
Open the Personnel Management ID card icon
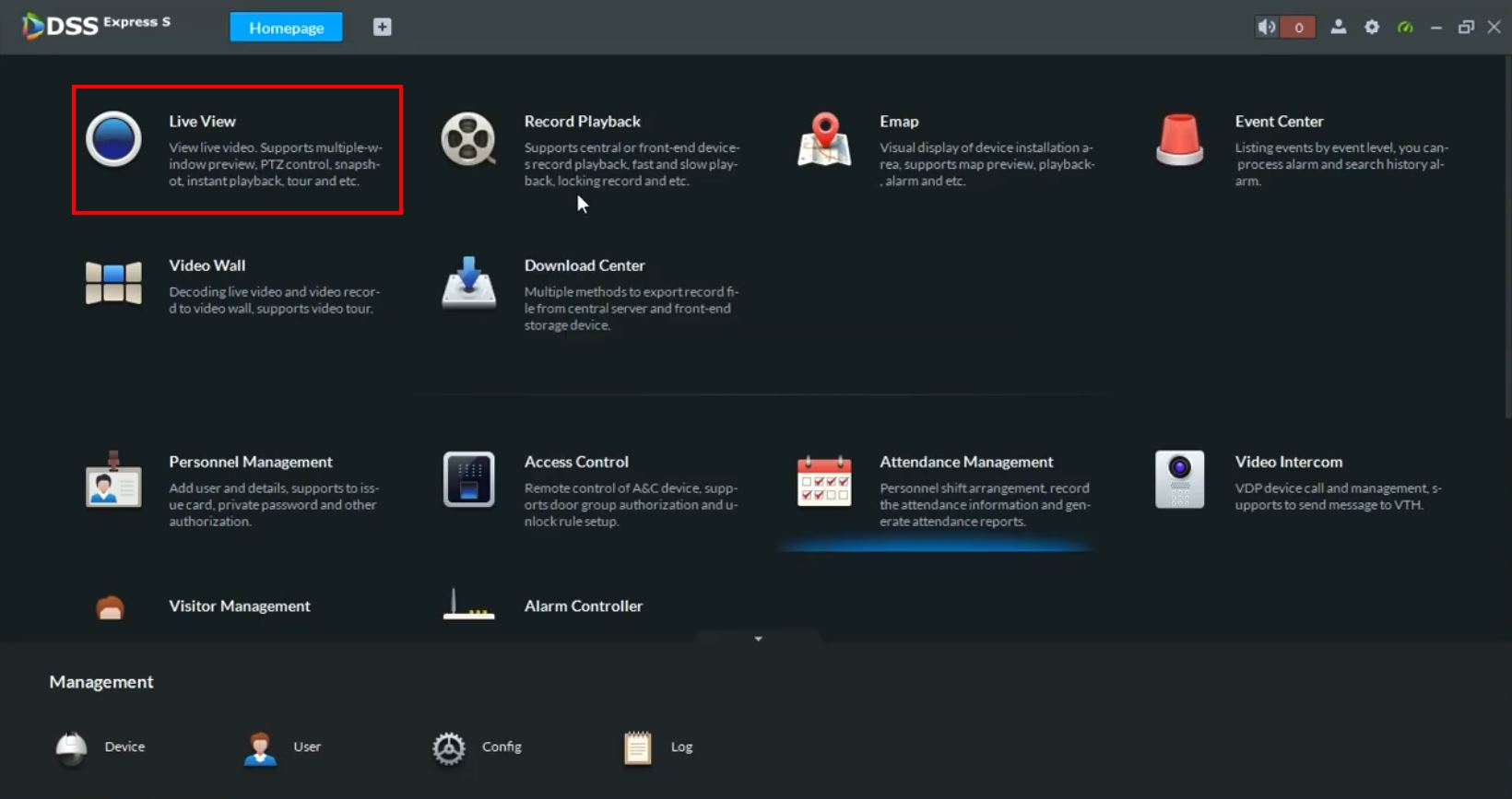[x=113, y=479]
